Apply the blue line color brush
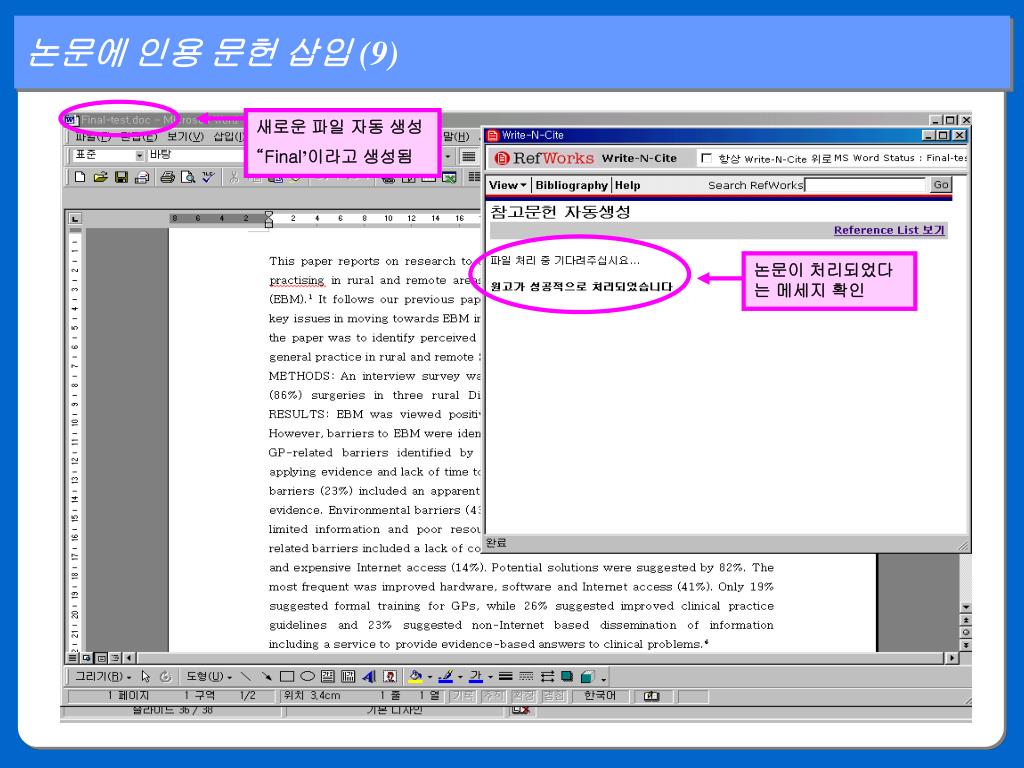This screenshot has width=1024, height=768. point(445,677)
